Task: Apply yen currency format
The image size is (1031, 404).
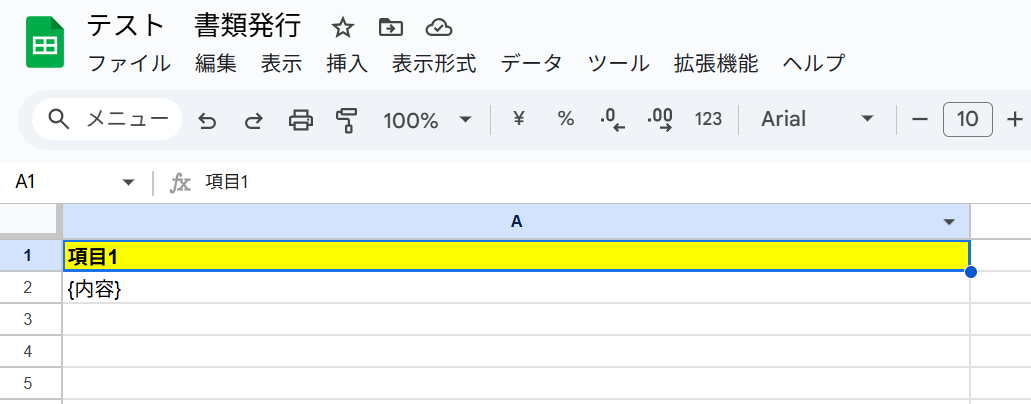Action: pyautogui.click(x=518, y=119)
